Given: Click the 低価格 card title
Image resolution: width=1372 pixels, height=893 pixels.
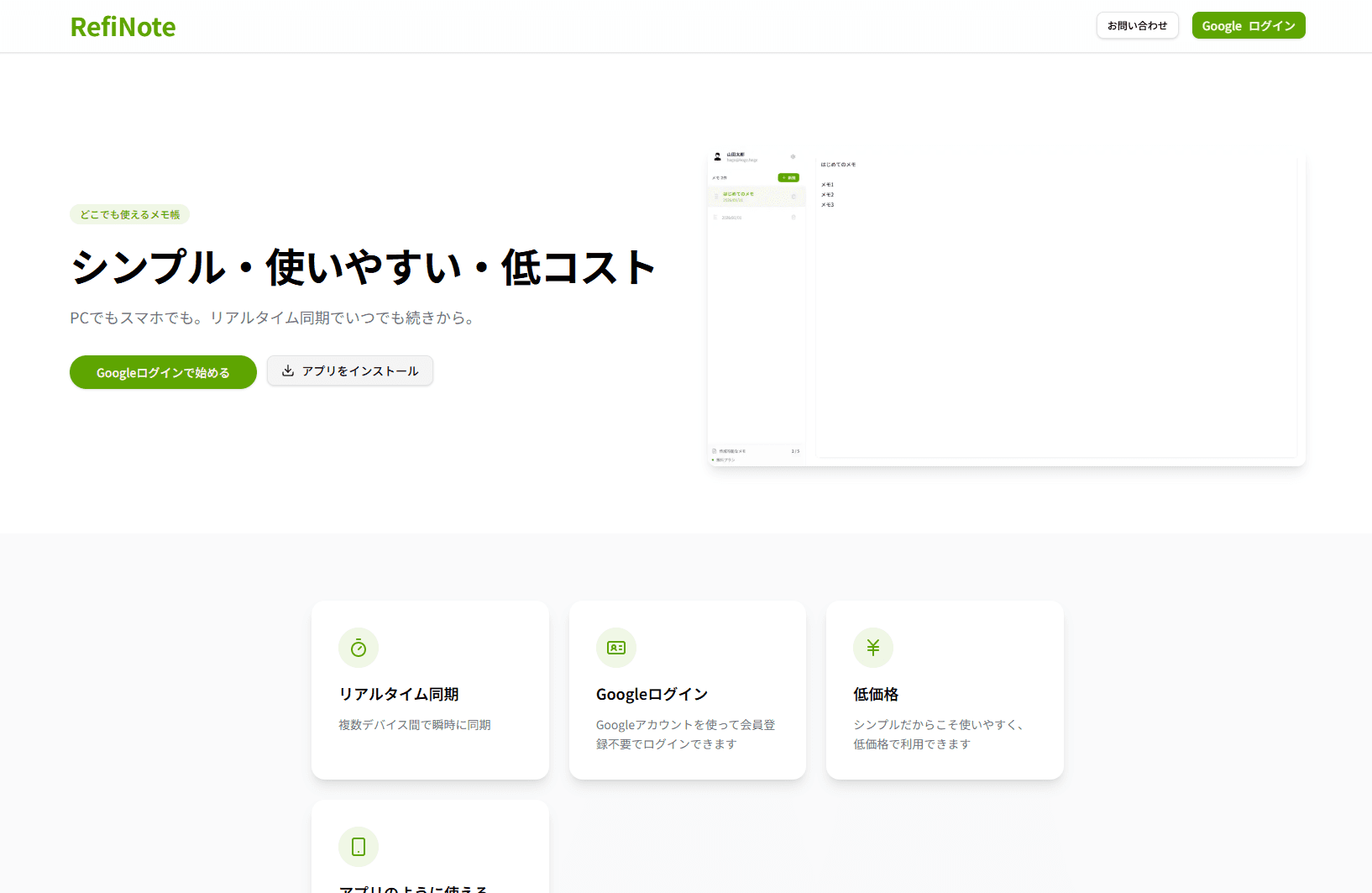Looking at the screenshot, I should pos(876,694).
